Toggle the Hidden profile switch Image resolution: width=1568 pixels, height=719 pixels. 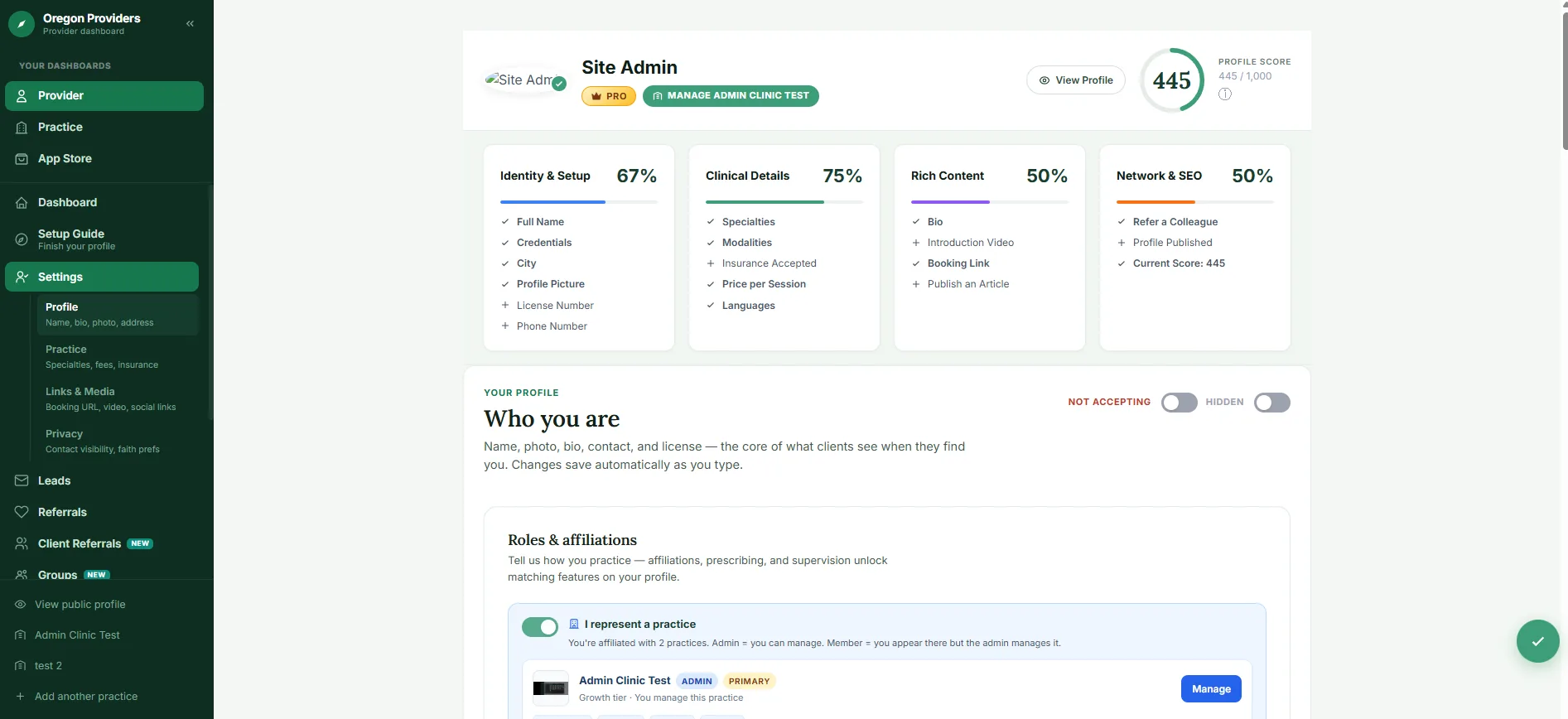1271,403
